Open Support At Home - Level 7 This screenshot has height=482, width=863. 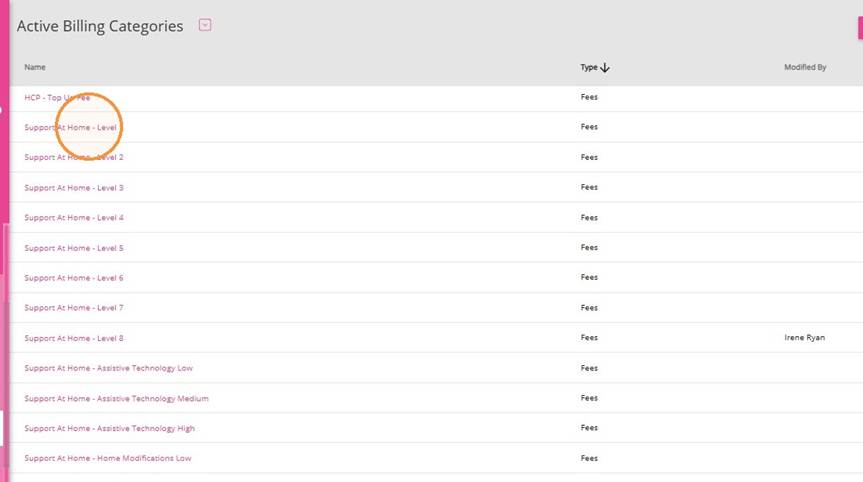coord(74,308)
